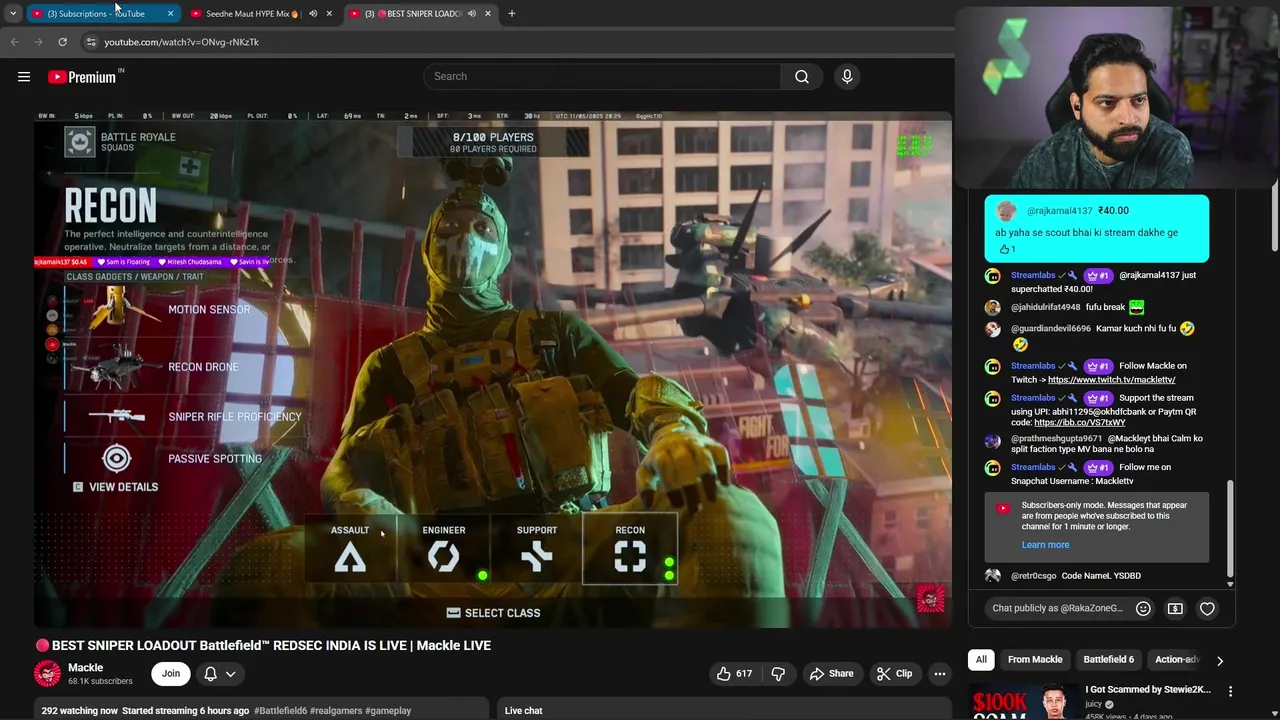Open the Mackle channel name link

tap(85, 667)
